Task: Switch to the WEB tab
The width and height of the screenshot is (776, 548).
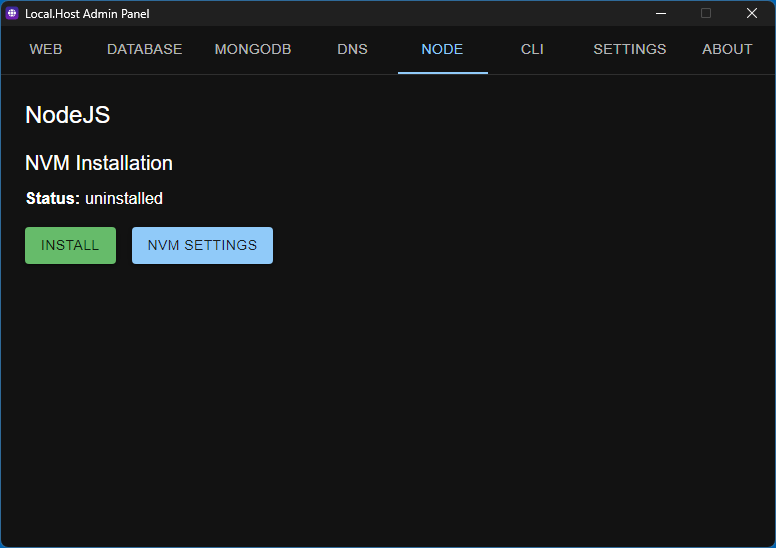Action: 46,50
